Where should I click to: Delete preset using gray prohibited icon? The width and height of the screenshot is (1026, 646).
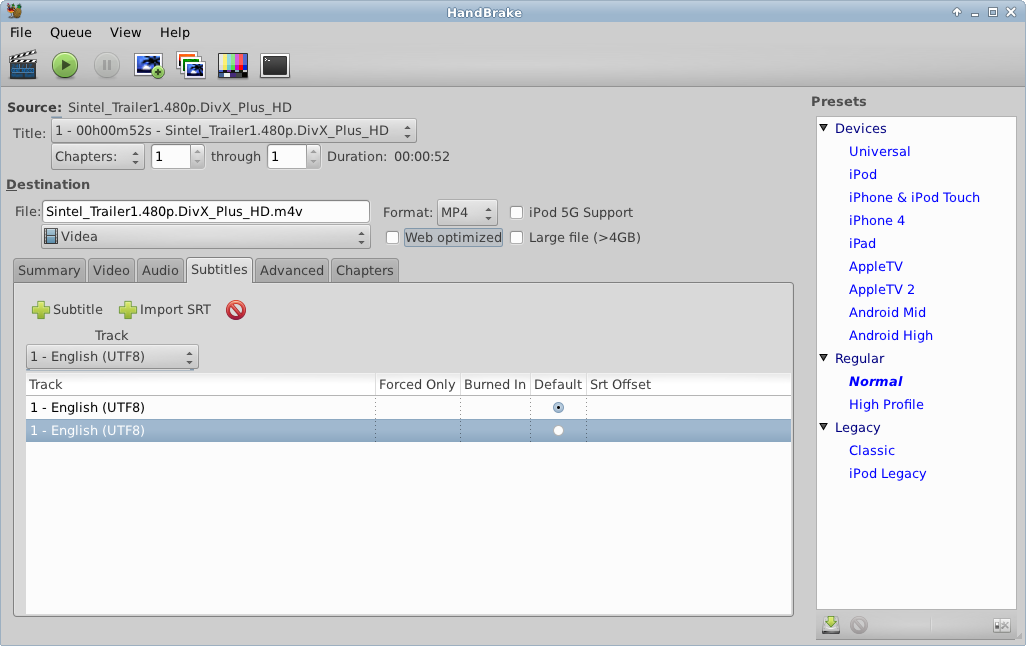(859, 625)
